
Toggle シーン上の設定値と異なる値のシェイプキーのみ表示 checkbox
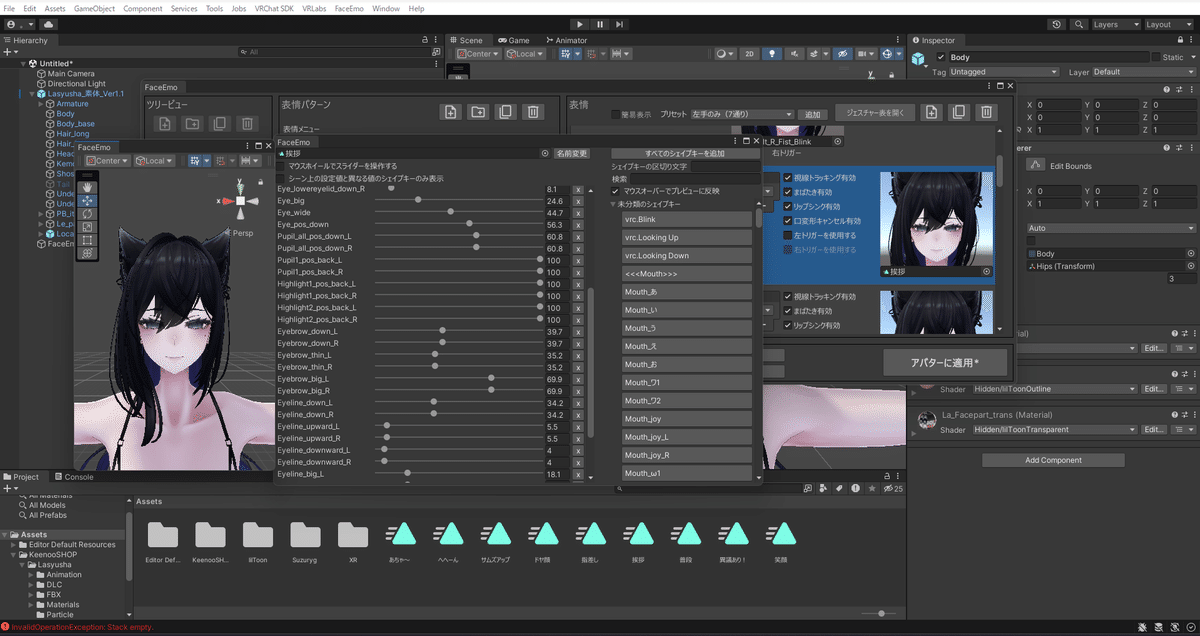click(x=282, y=178)
